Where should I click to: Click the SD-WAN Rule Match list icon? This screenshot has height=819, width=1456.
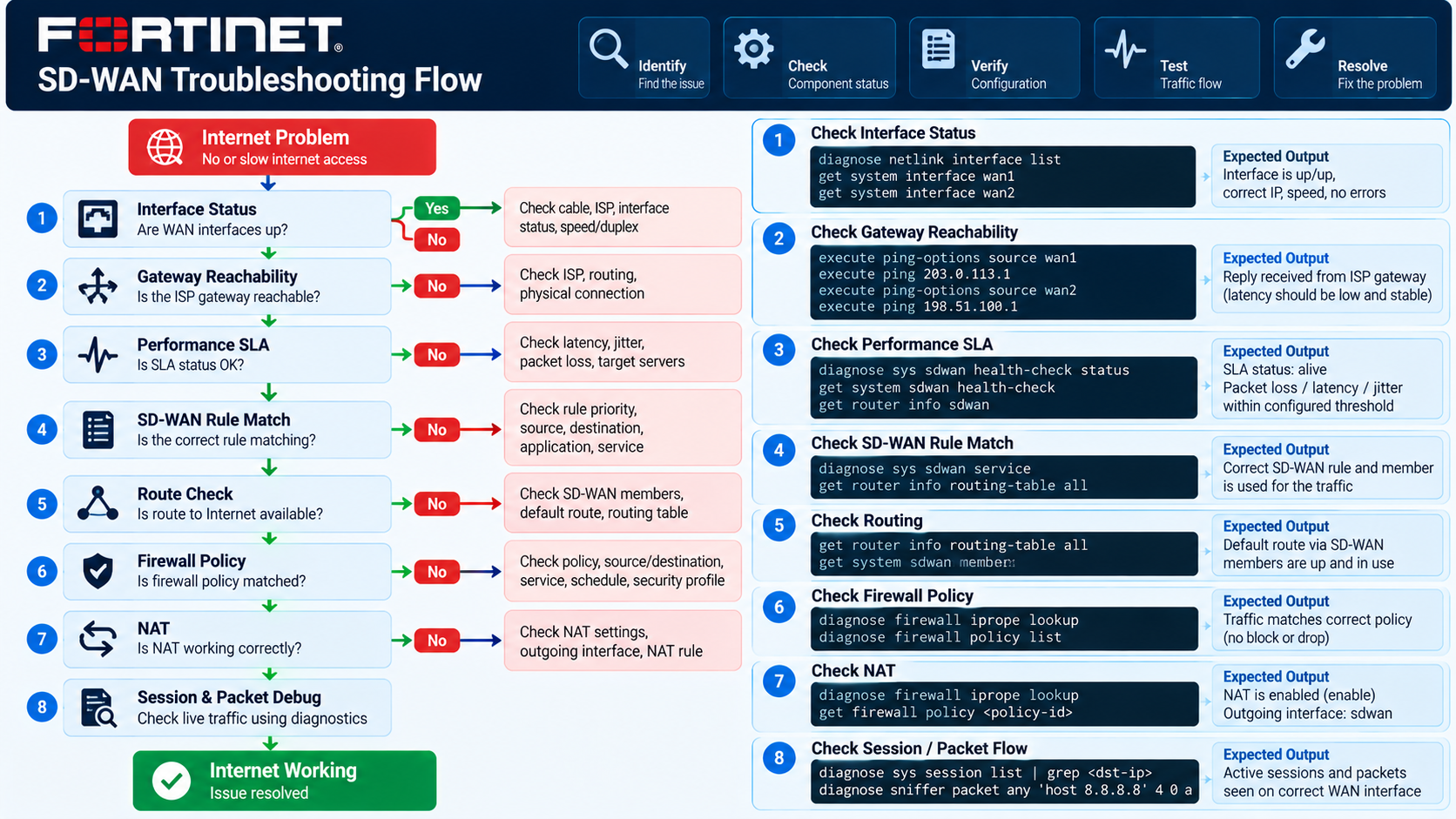[x=98, y=430]
